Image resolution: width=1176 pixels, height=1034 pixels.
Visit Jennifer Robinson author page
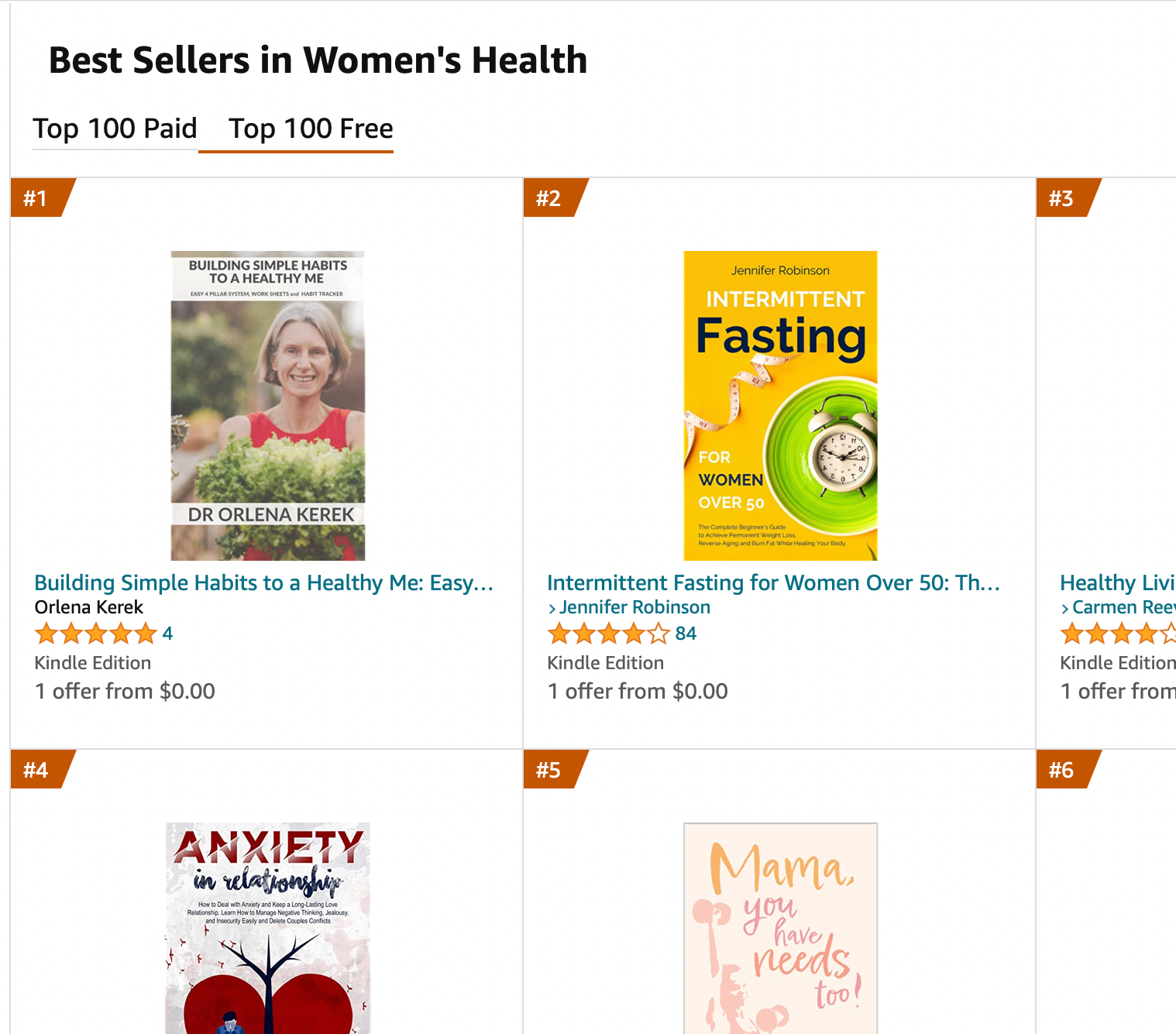tap(634, 607)
